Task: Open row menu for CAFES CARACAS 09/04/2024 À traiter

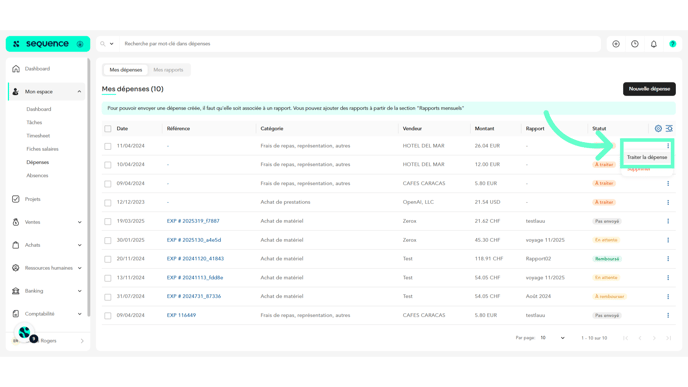Action: pos(668,183)
